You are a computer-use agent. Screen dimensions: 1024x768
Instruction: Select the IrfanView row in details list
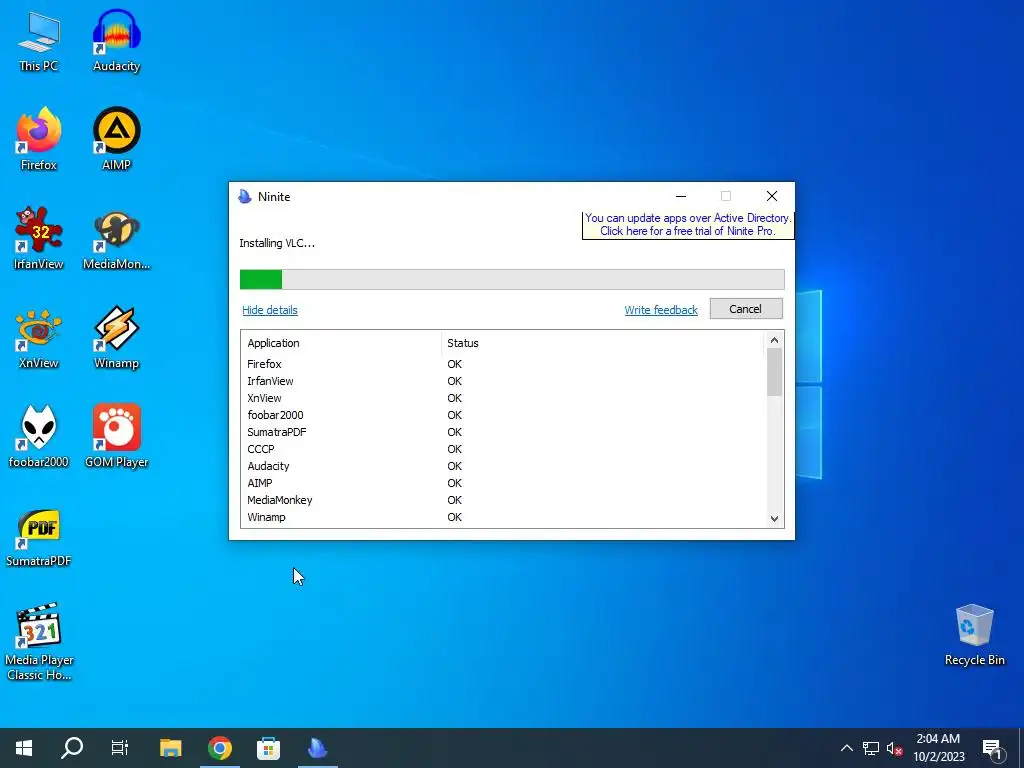(503, 381)
